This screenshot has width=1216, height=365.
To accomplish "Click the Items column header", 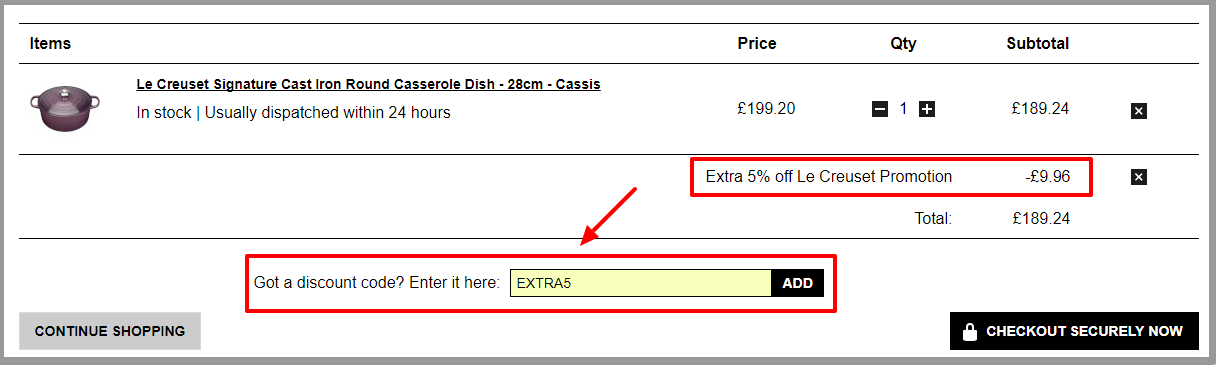I will (50, 44).
